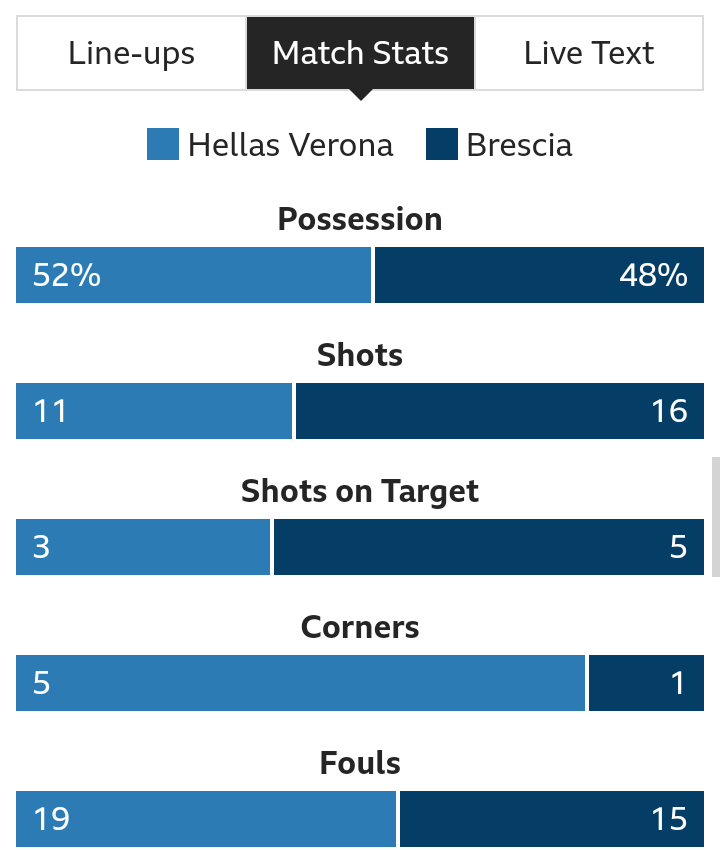
Task: Switch to the Line-ups tab
Action: [132, 53]
